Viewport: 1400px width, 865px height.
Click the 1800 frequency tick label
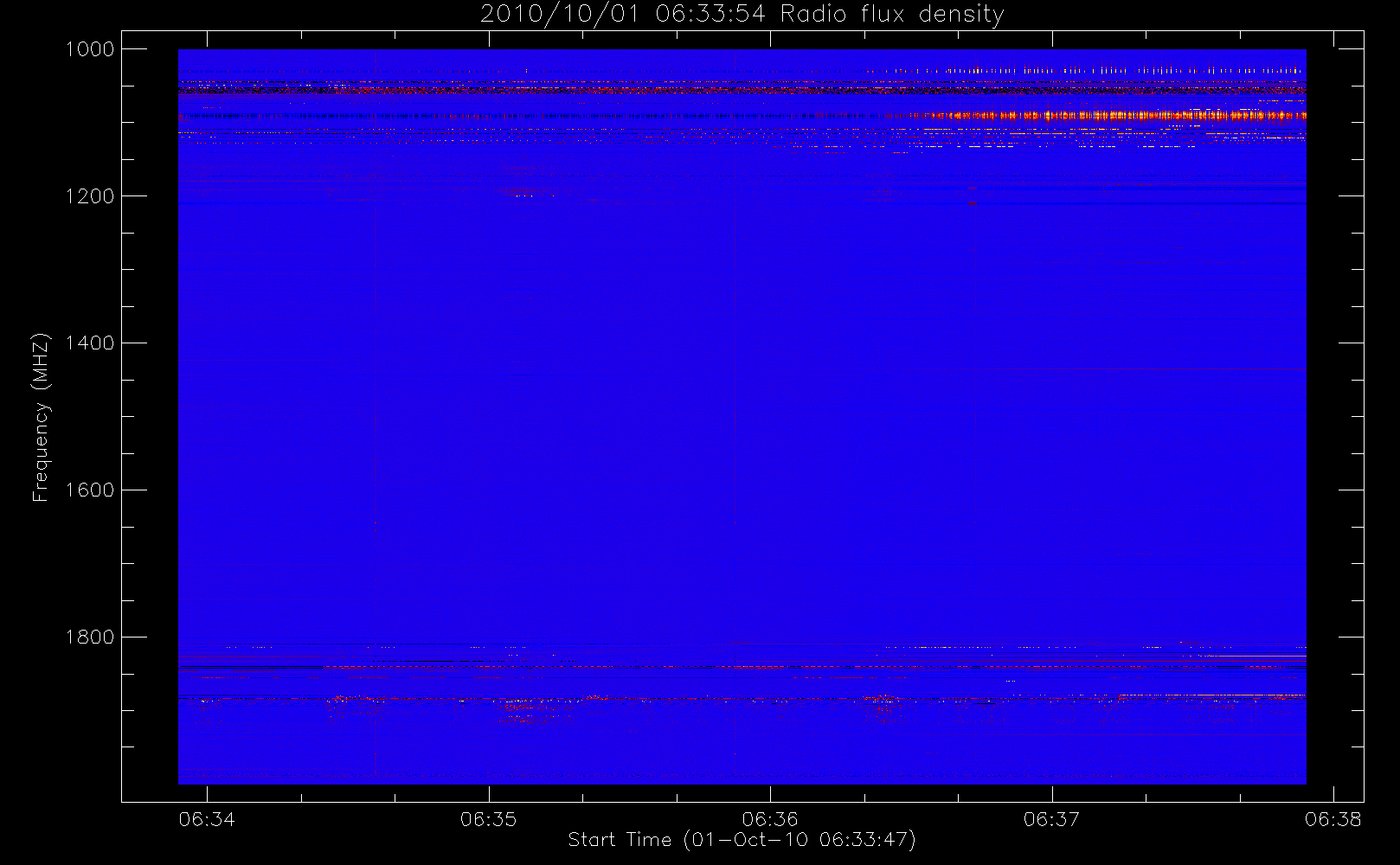(x=91, y=638)
